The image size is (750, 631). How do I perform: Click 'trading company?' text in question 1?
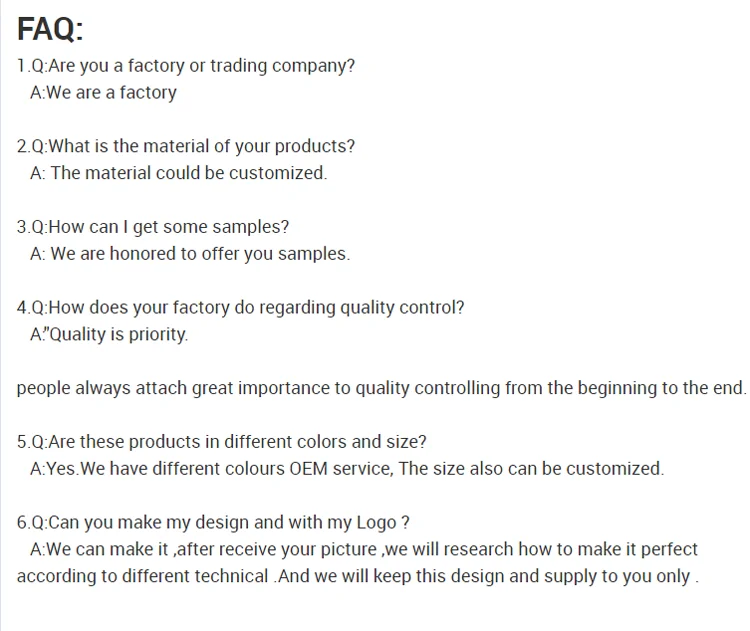(x=283, y=66)
